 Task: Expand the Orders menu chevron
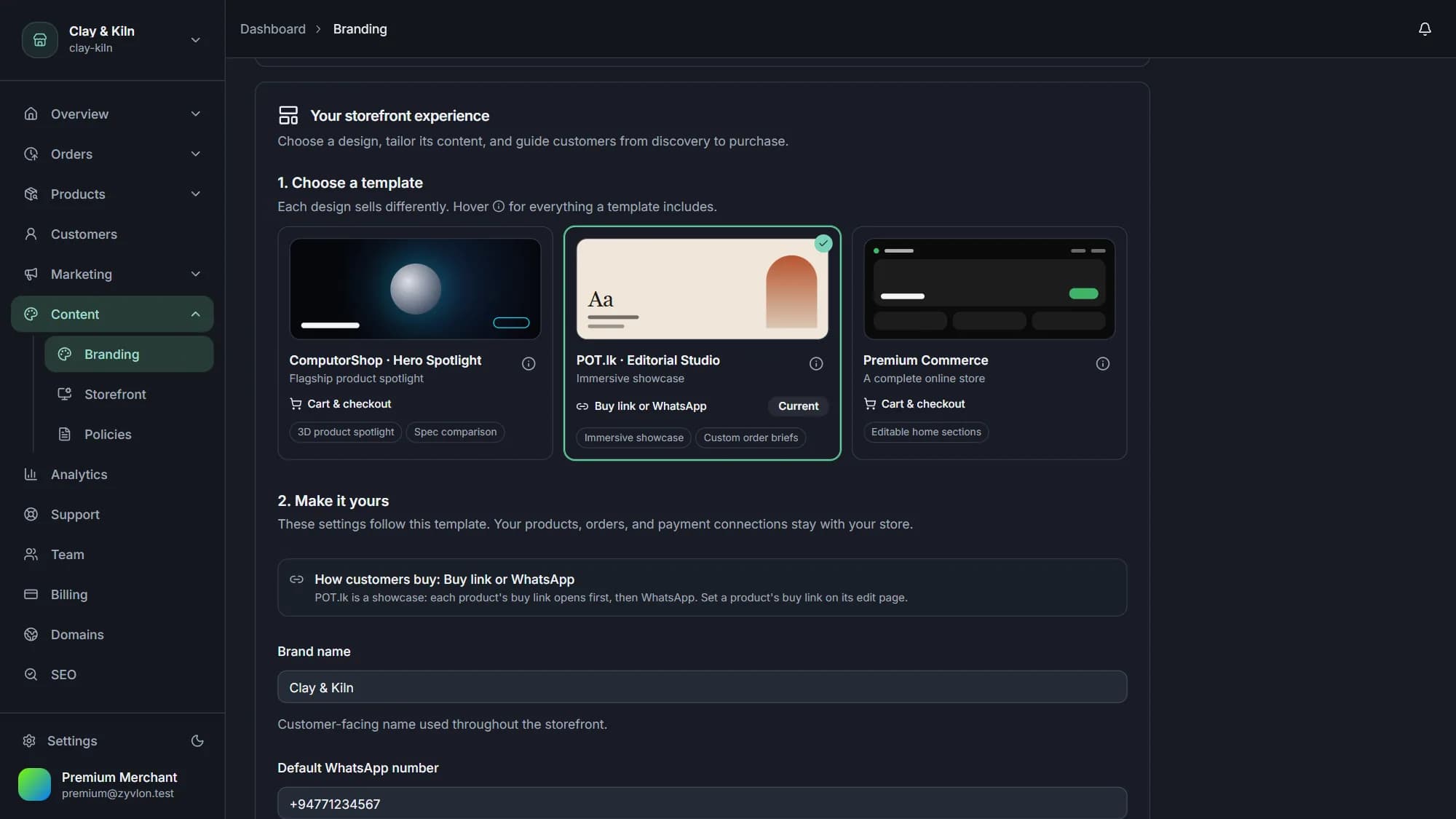195,154
